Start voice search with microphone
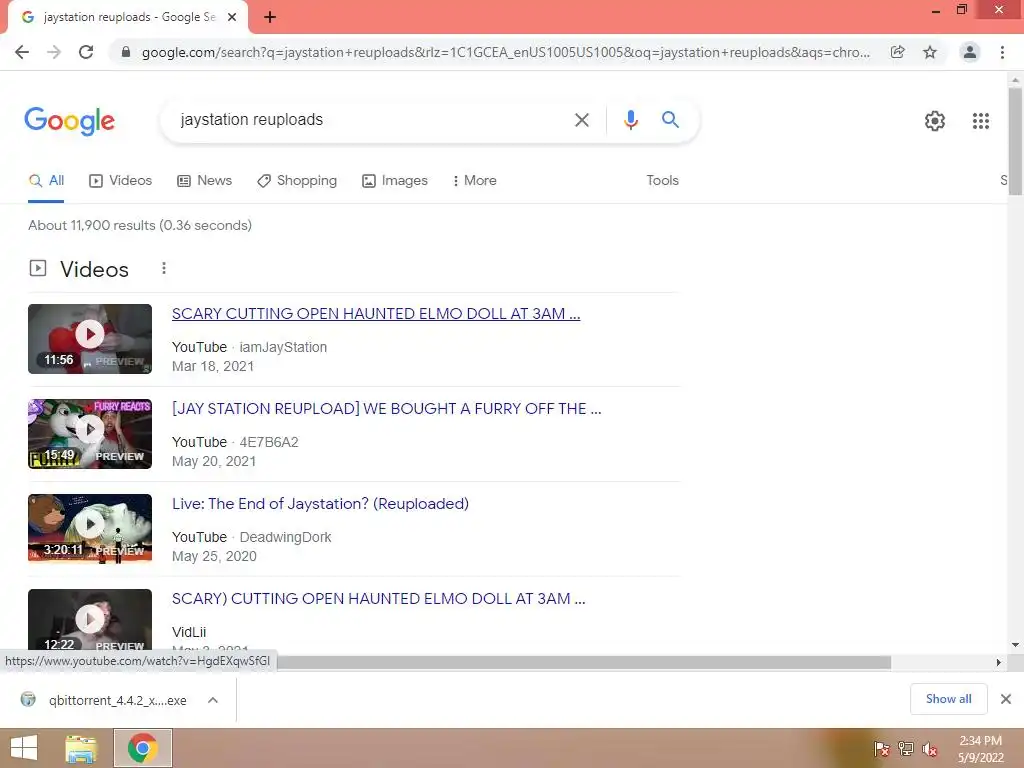 coord(630,120)
